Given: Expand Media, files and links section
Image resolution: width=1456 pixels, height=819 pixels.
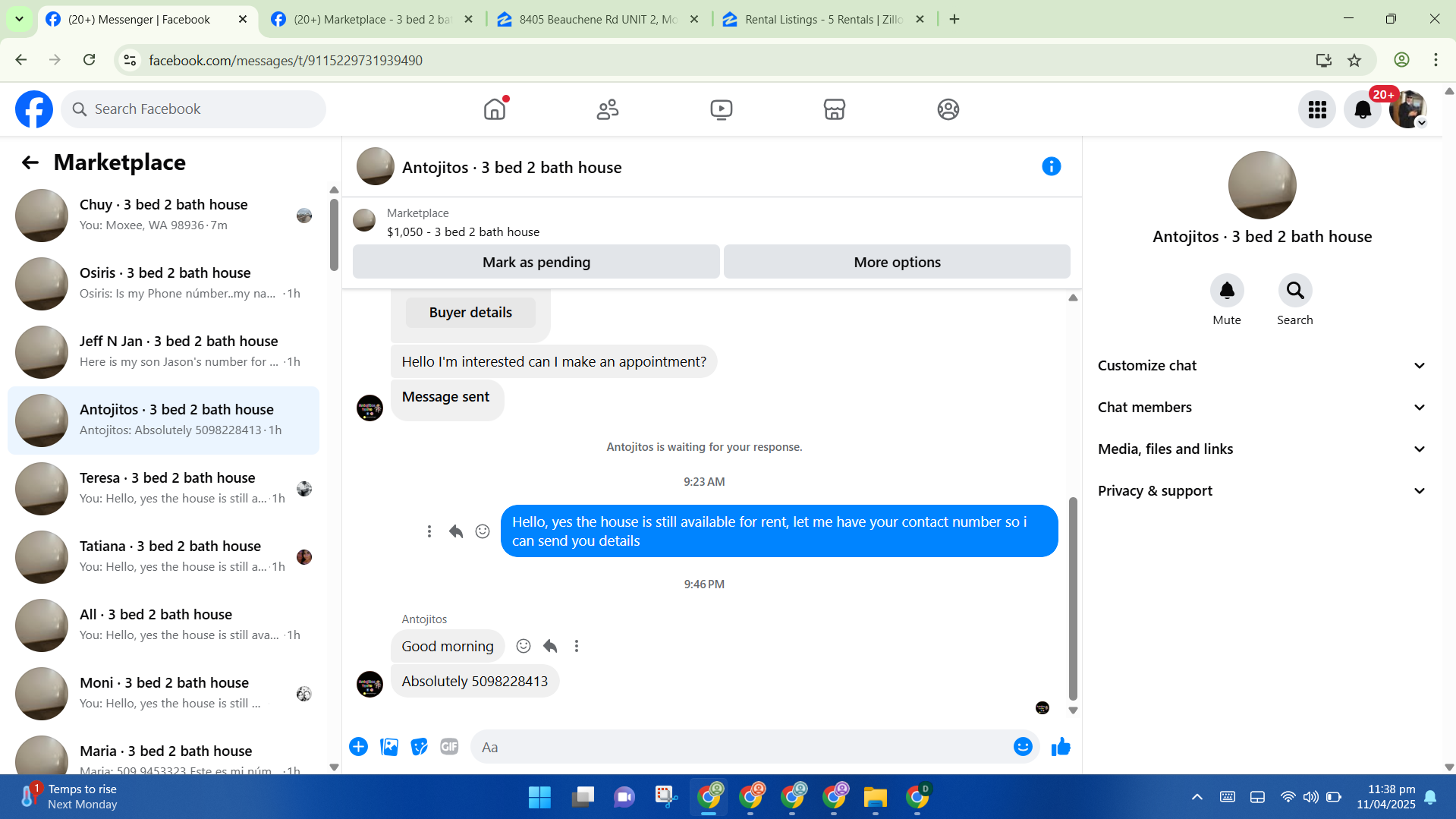Looking at the screenshot, I should tap(1262, 449).
